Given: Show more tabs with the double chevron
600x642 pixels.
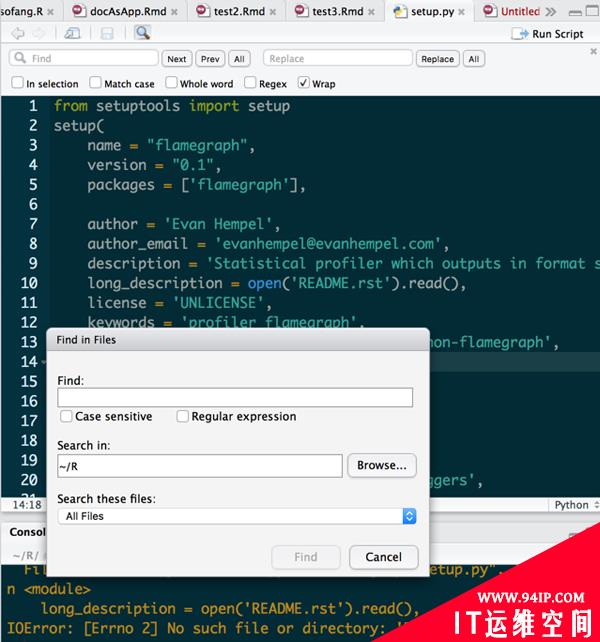Looking at the screenshot, I should [x=551, y=11].
